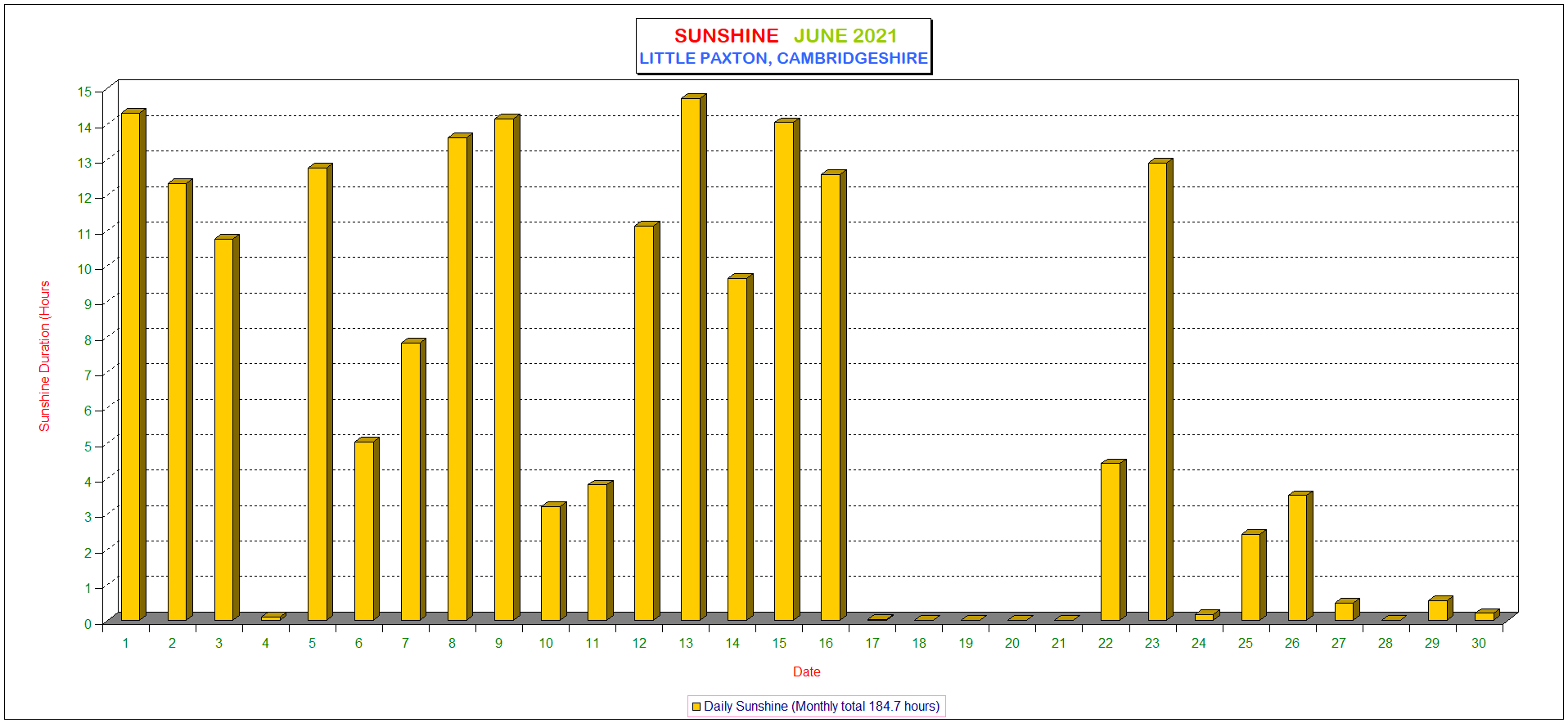Select the bar for date 16

point(833,395)
